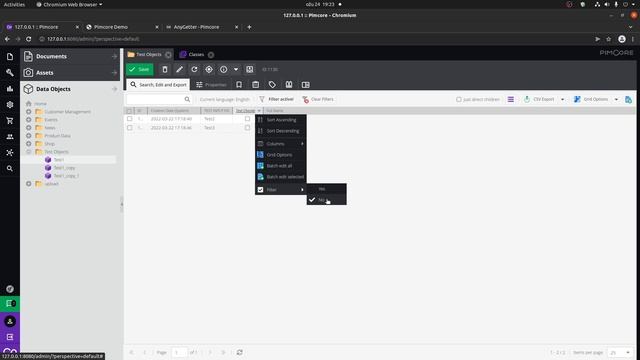This screenshot has width=640, height=360.
Task: Open the clipboard schedule tab icon
Action: point(256,84)
